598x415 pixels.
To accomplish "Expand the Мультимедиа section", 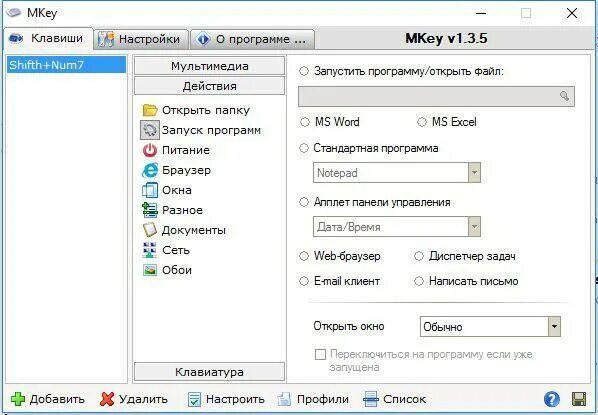I will pyautogui.click(x=209, y=66).
